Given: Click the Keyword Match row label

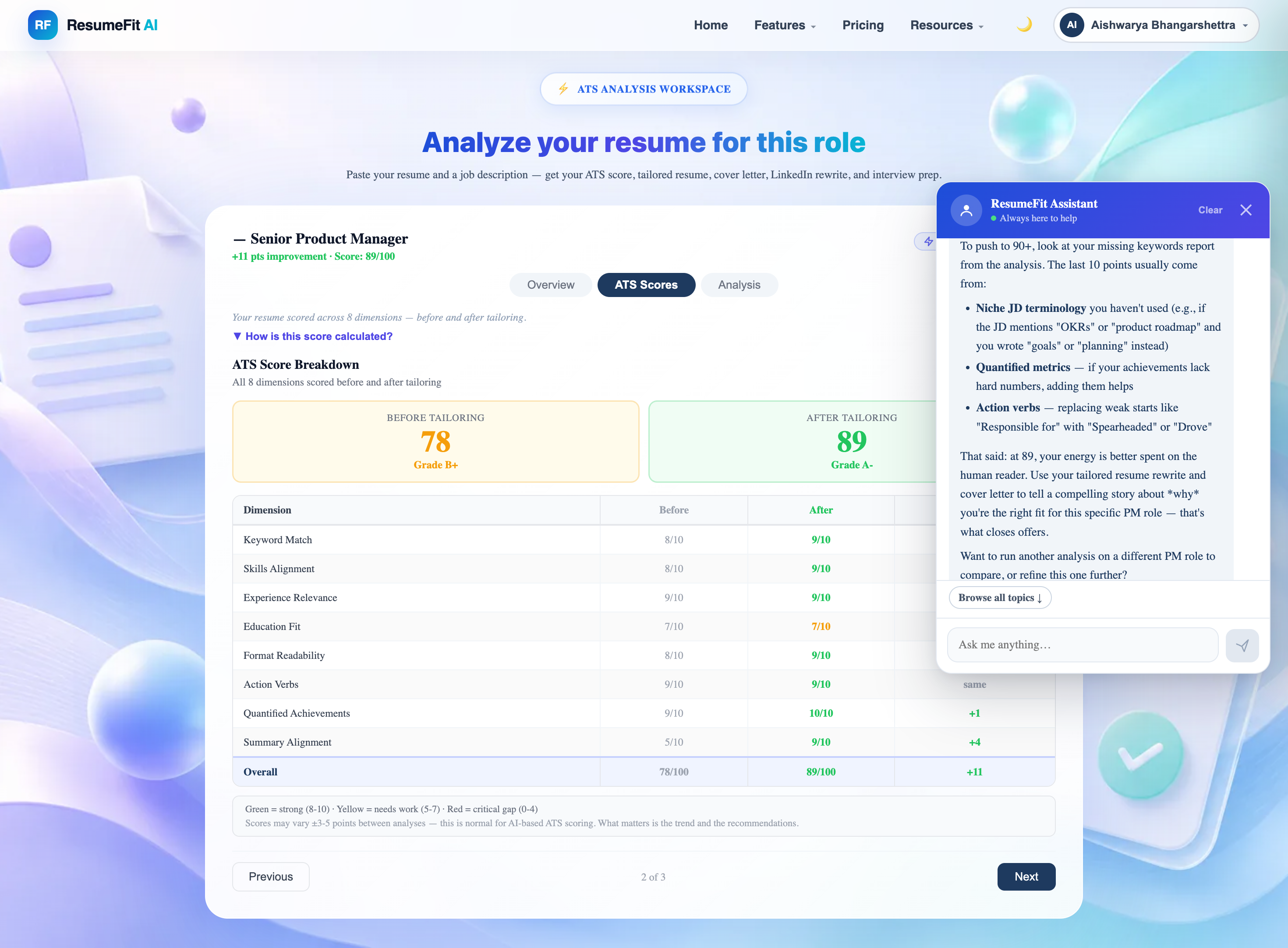Looking at the screenshot, I should [278, 539].
